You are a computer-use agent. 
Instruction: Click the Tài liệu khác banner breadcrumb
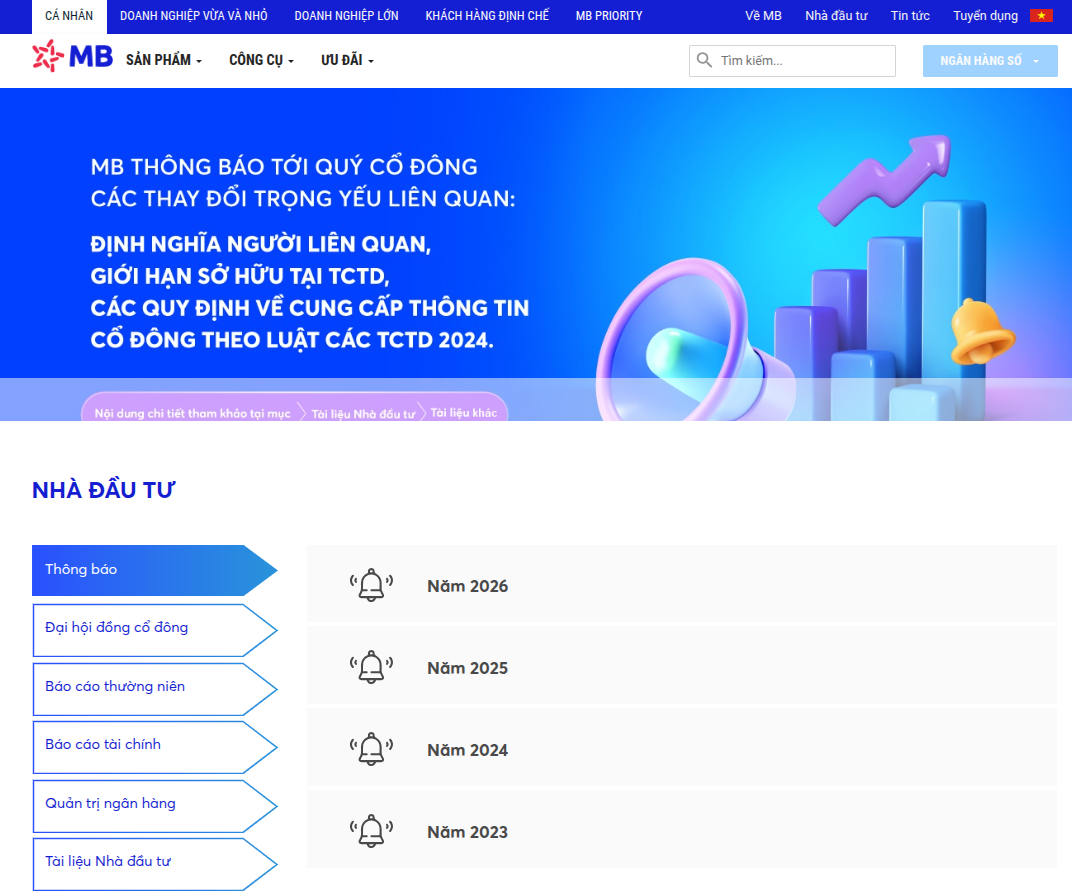pyautogui.click(x=464, y=413)
